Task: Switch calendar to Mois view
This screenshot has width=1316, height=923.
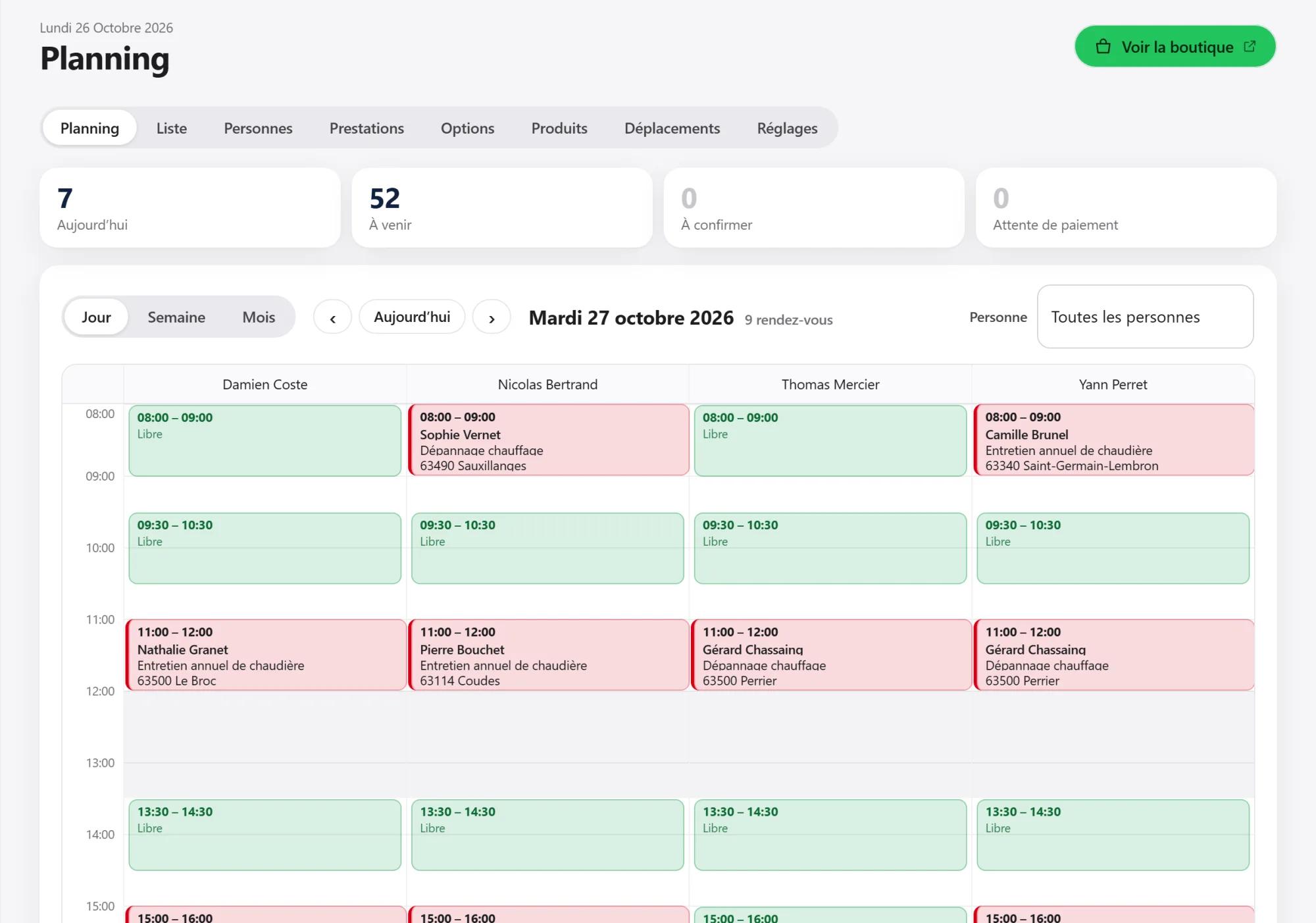Action: (259, 317)
